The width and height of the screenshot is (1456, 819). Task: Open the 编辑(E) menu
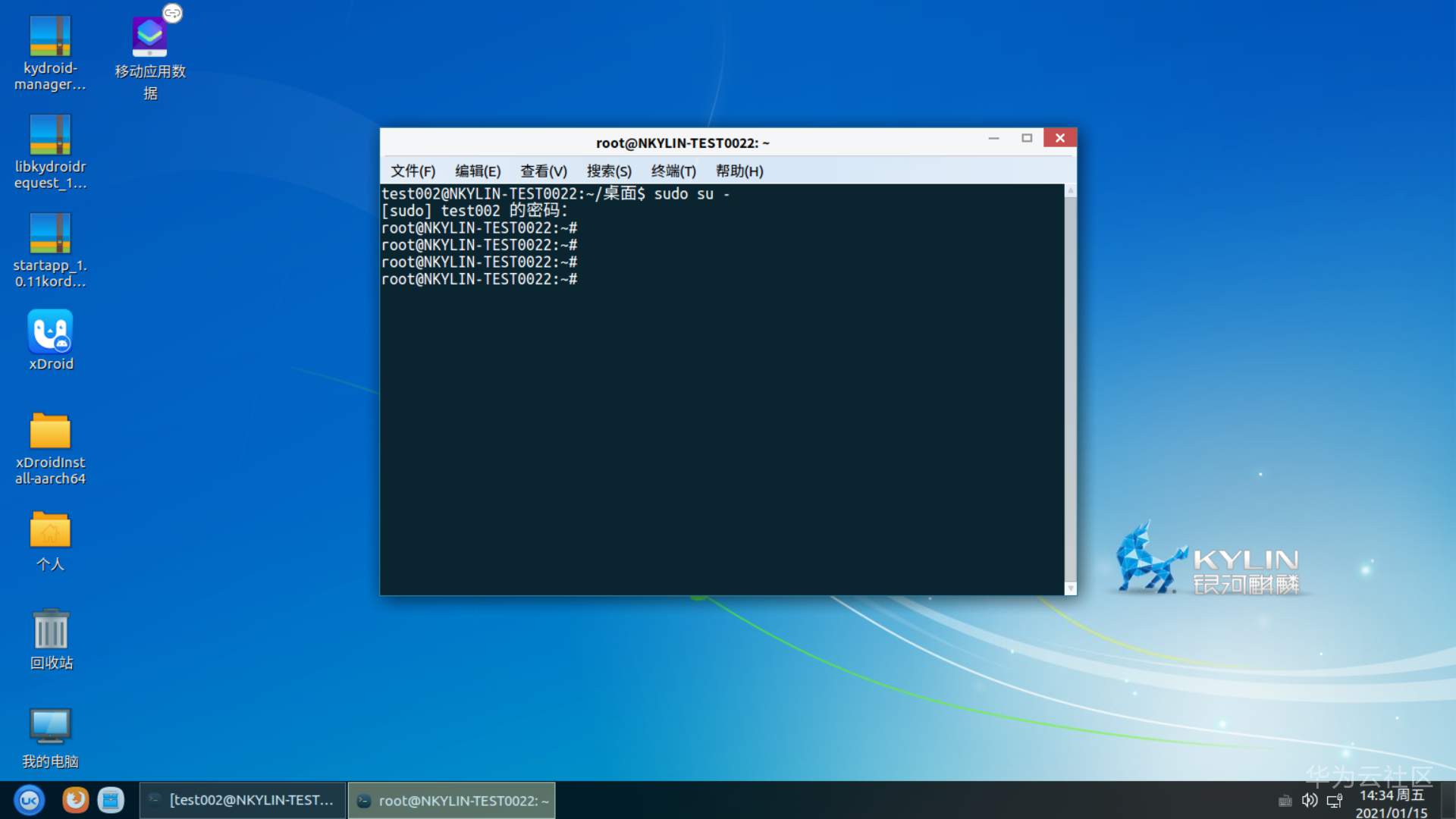pos(477,171)
